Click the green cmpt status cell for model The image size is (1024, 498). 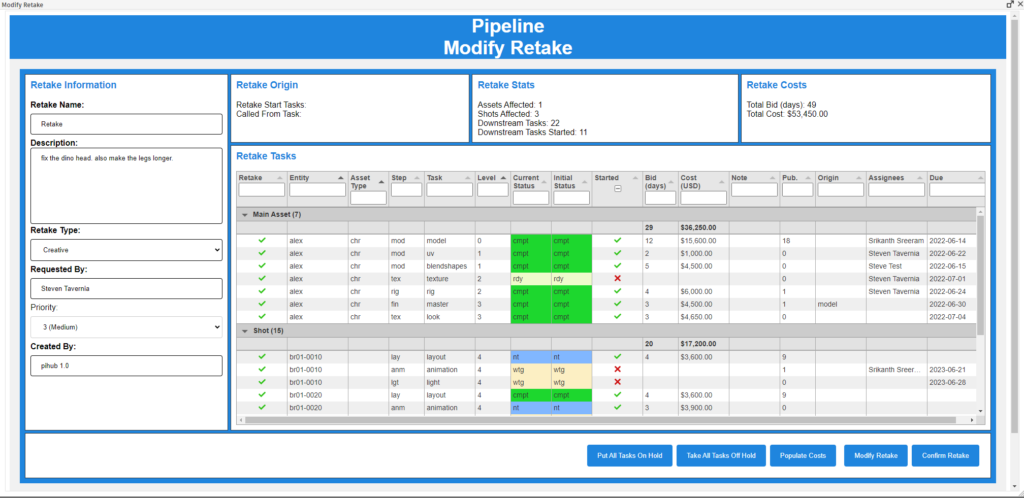pos(530,241)
